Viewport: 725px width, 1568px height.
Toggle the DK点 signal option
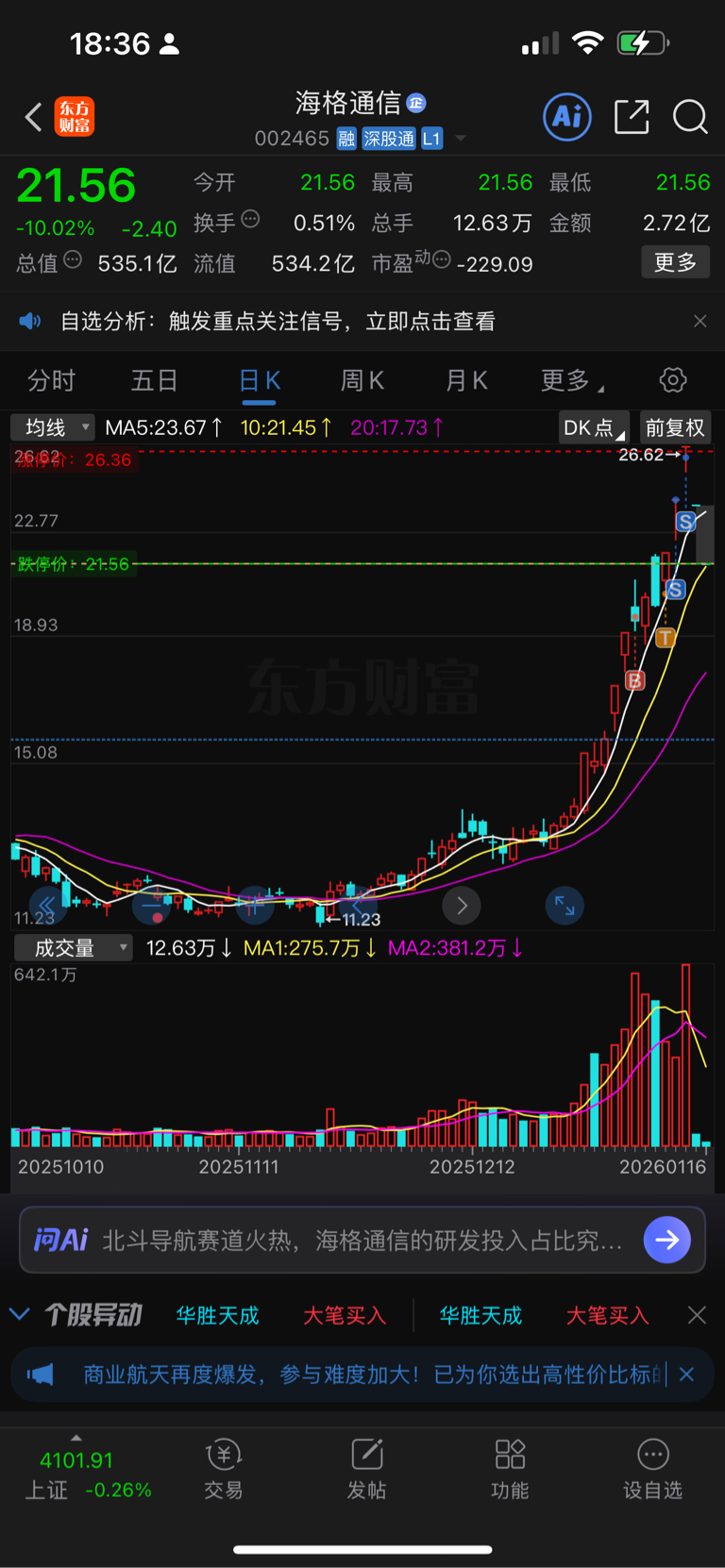[594, 427]
